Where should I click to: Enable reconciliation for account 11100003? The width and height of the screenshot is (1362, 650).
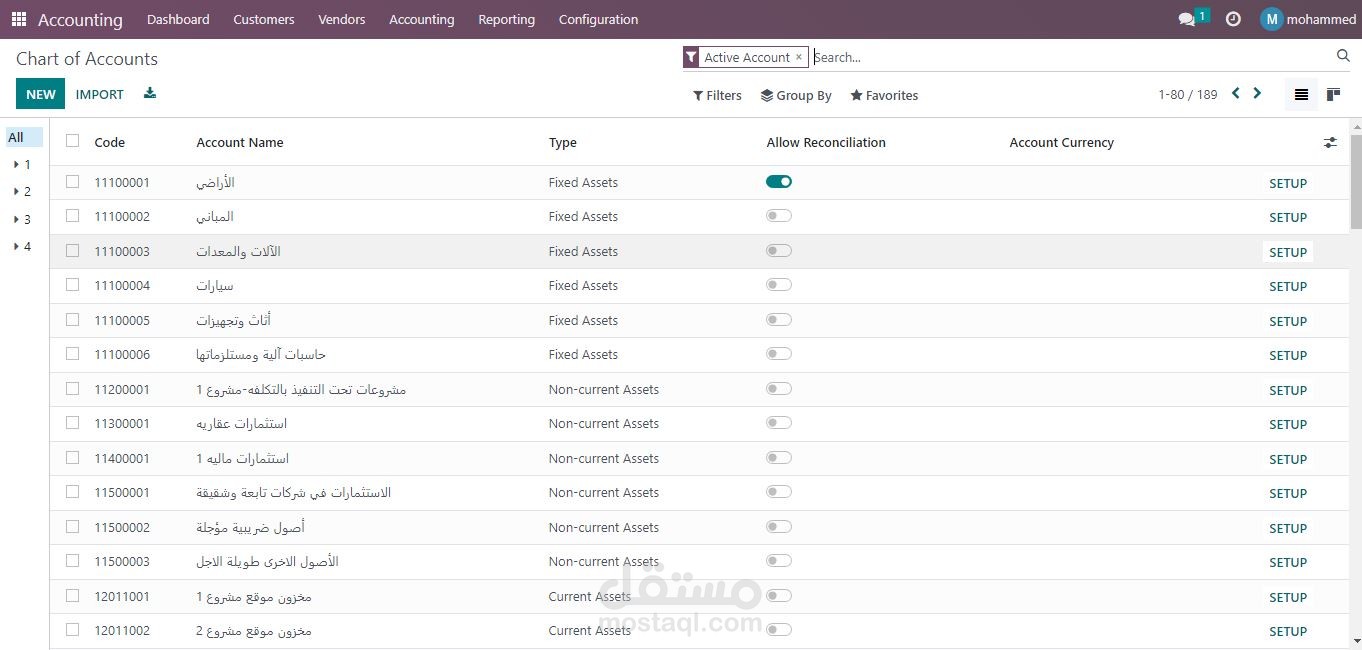click(x=779, y=251)
